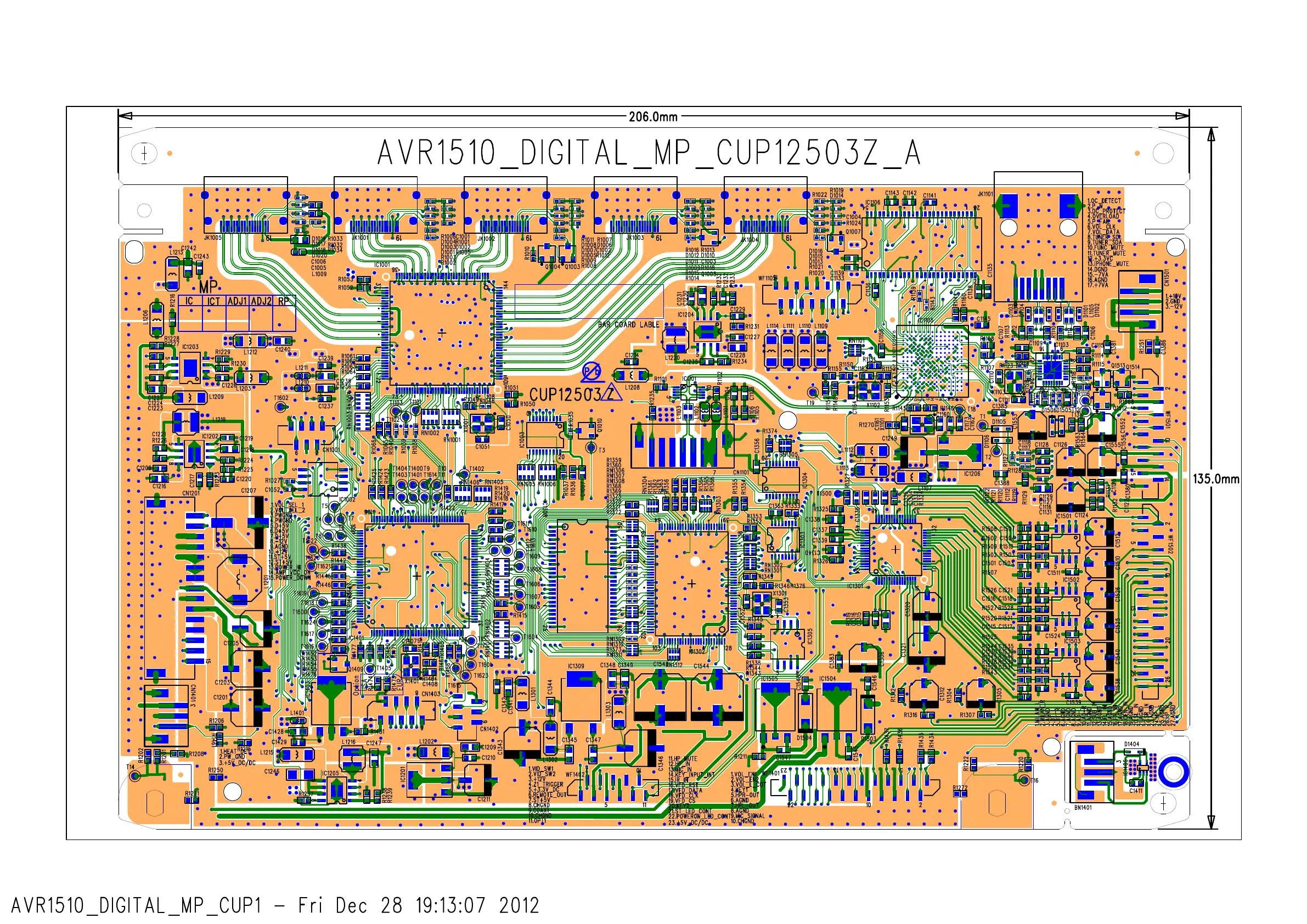The height and width of the screenshot is (924, 1307).
Task: Click the large IC1001 chip footprint
Action: coord(441,333)
